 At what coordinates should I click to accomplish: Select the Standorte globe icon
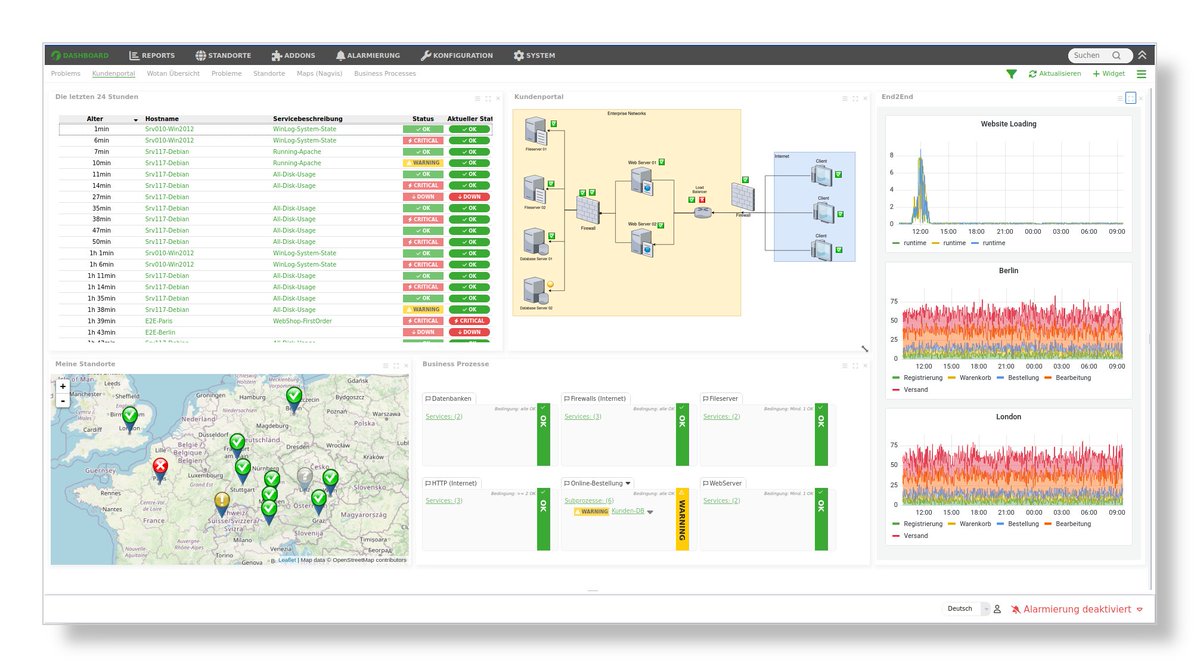201,55
